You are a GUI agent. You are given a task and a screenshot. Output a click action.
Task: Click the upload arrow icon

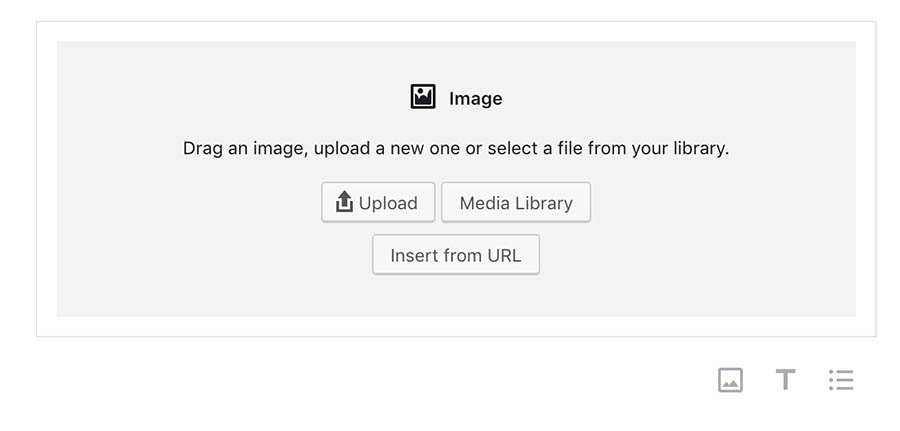(x=344, y=202)
